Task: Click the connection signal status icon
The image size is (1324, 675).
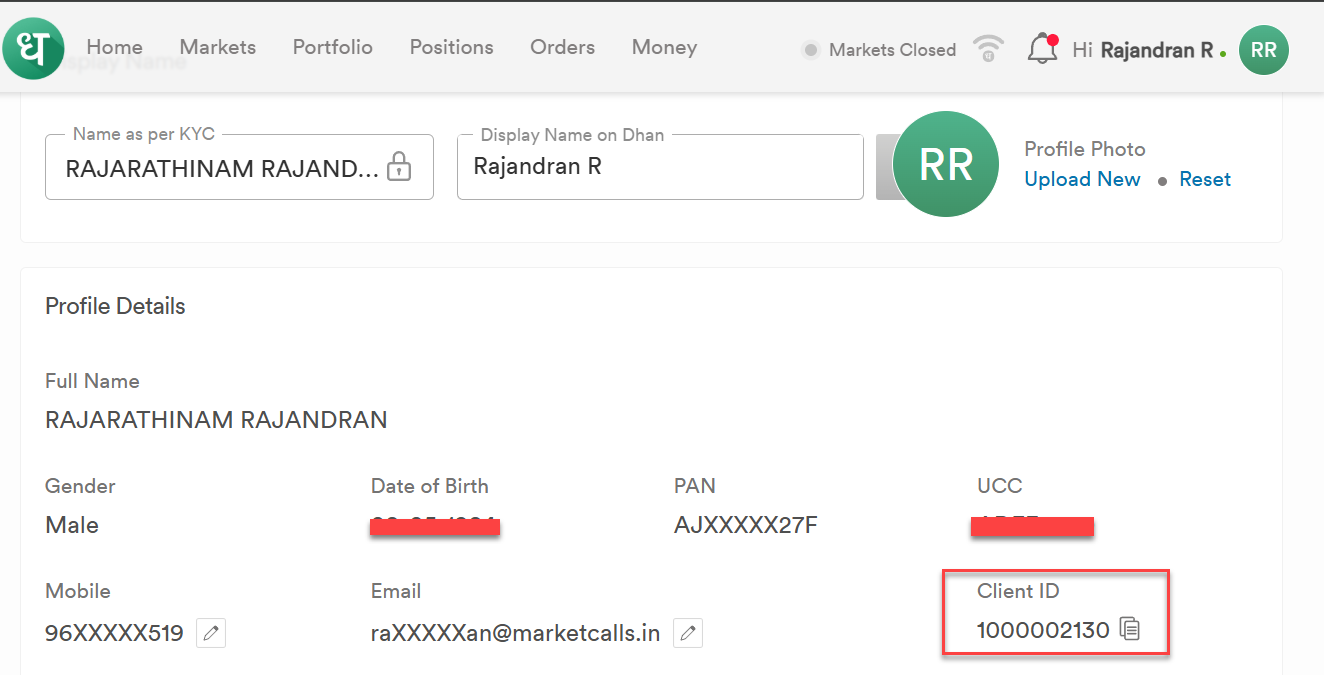Action: pos(988,48)
